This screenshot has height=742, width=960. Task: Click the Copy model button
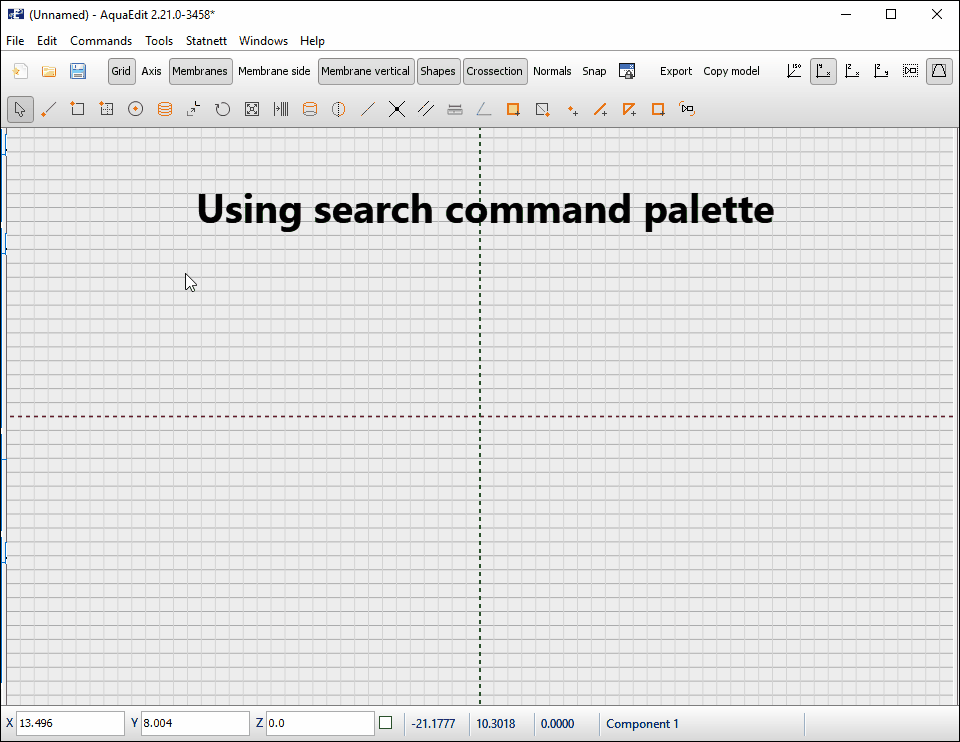(x=732, y=71)
